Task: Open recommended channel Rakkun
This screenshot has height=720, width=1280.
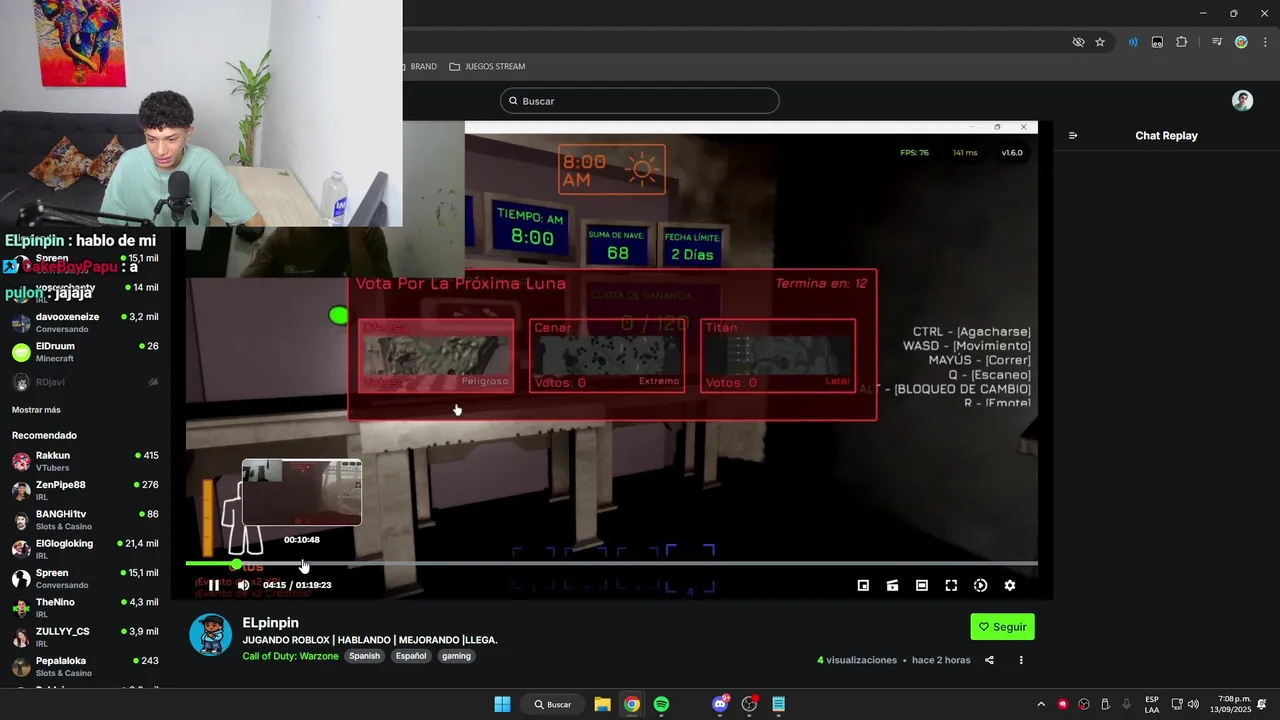Action: (85, 461)
